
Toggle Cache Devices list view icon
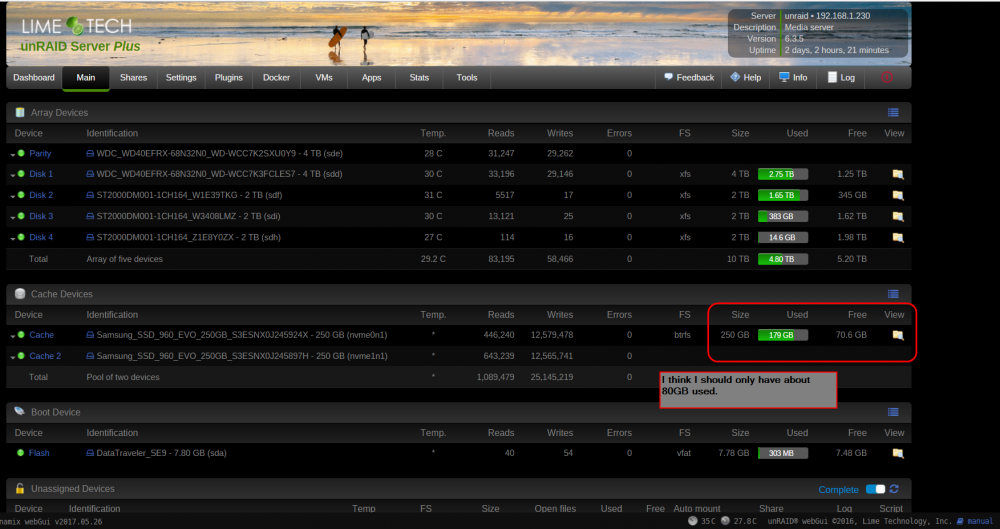tap(893, 294)
